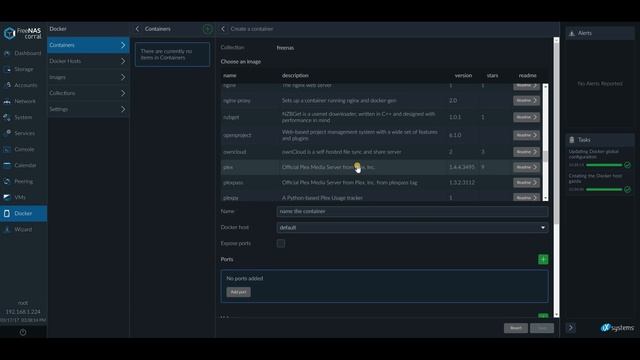Screen dimensions: 640x360
Task: Add a port with the green plus icon
Action: pos(543,259)
